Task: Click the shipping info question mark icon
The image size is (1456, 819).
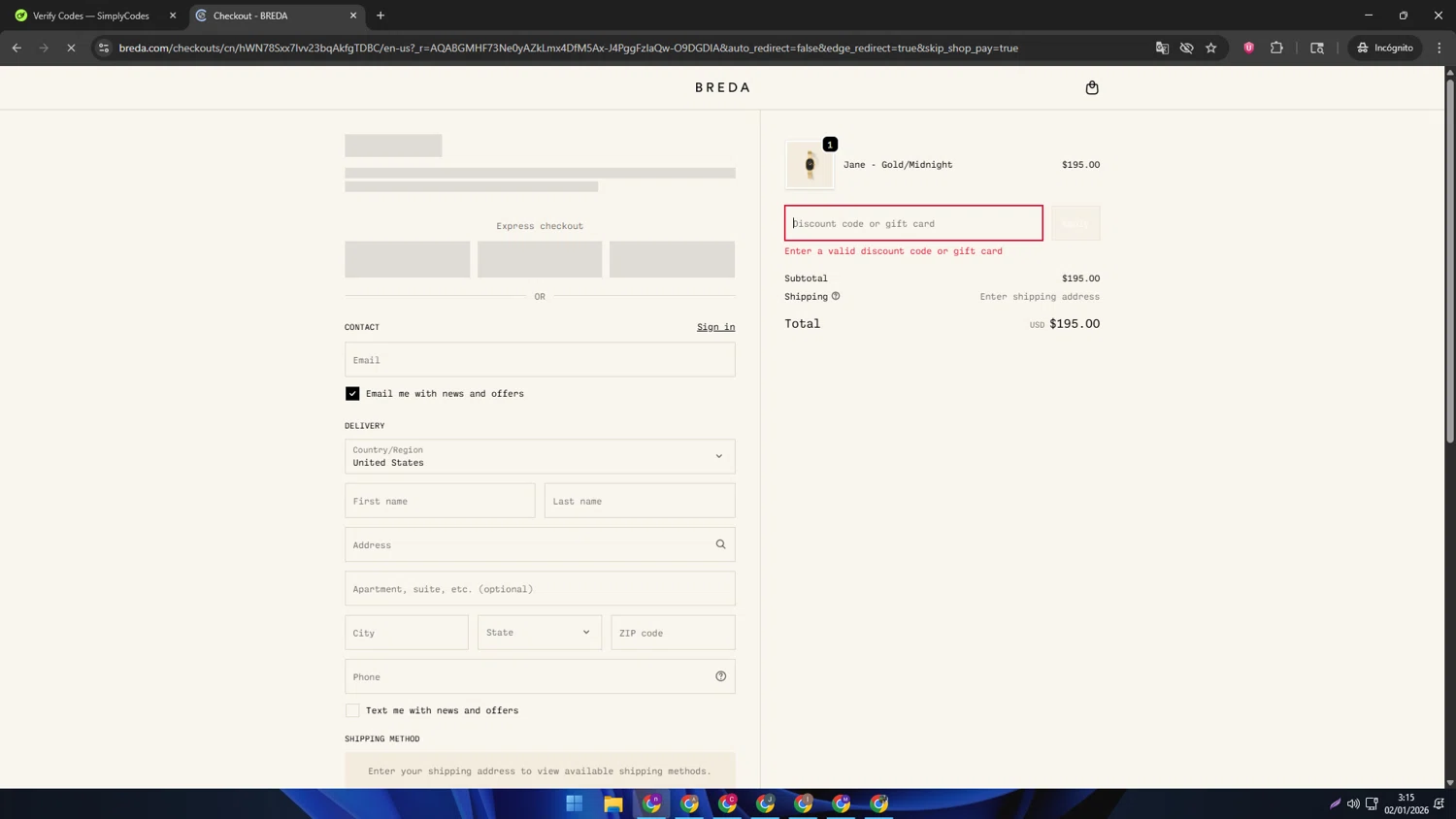Action: [836, 296]
